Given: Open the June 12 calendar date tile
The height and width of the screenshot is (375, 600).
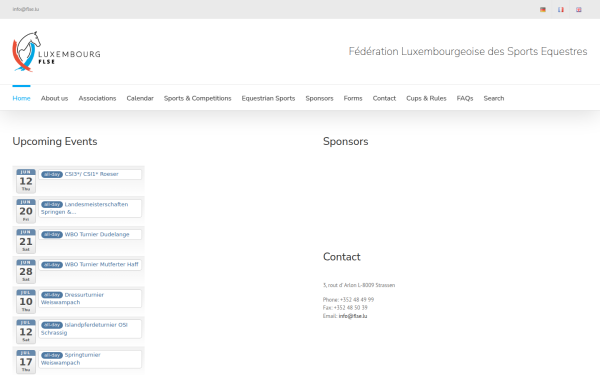Looking at the screenshot, I should tap(26, 181).
